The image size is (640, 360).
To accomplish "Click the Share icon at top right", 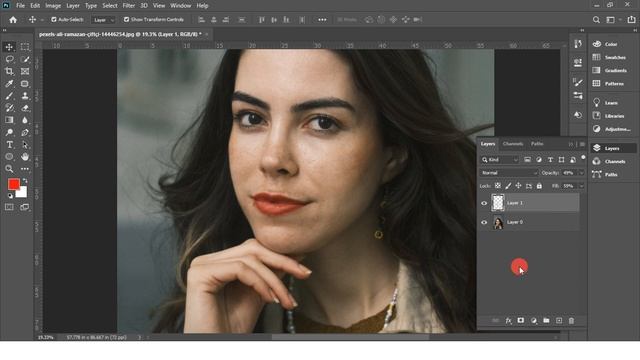I will [x=631, y=20].
